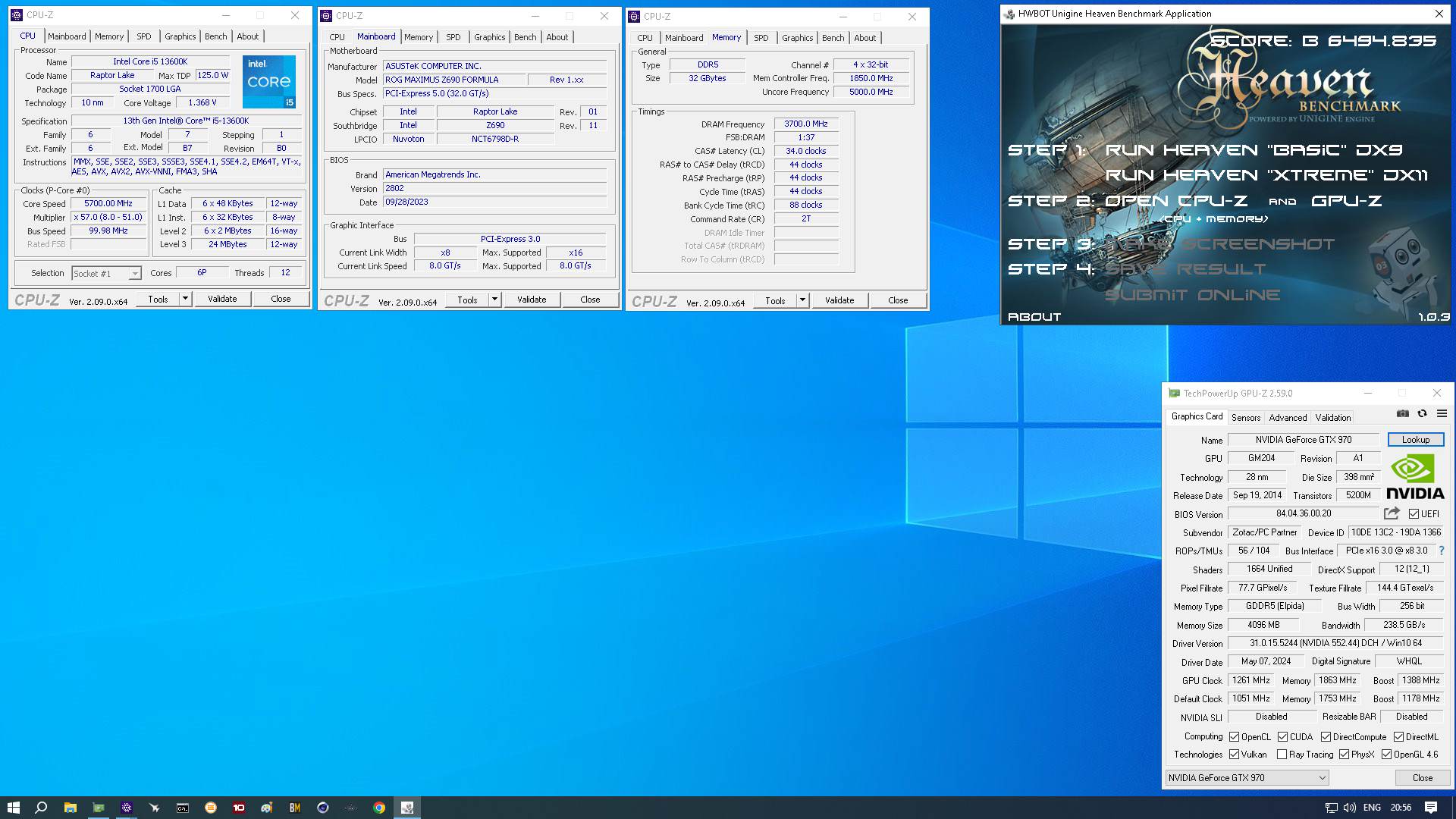Click the BIOS export share icon in GPU-Z

[1392, 513]
